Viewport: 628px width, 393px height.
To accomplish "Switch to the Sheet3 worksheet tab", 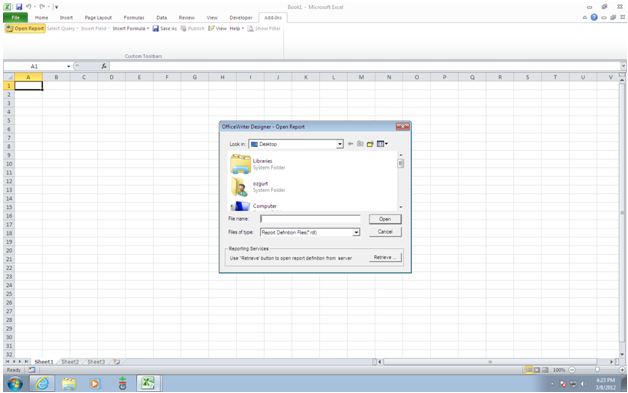I will point(96,362).
